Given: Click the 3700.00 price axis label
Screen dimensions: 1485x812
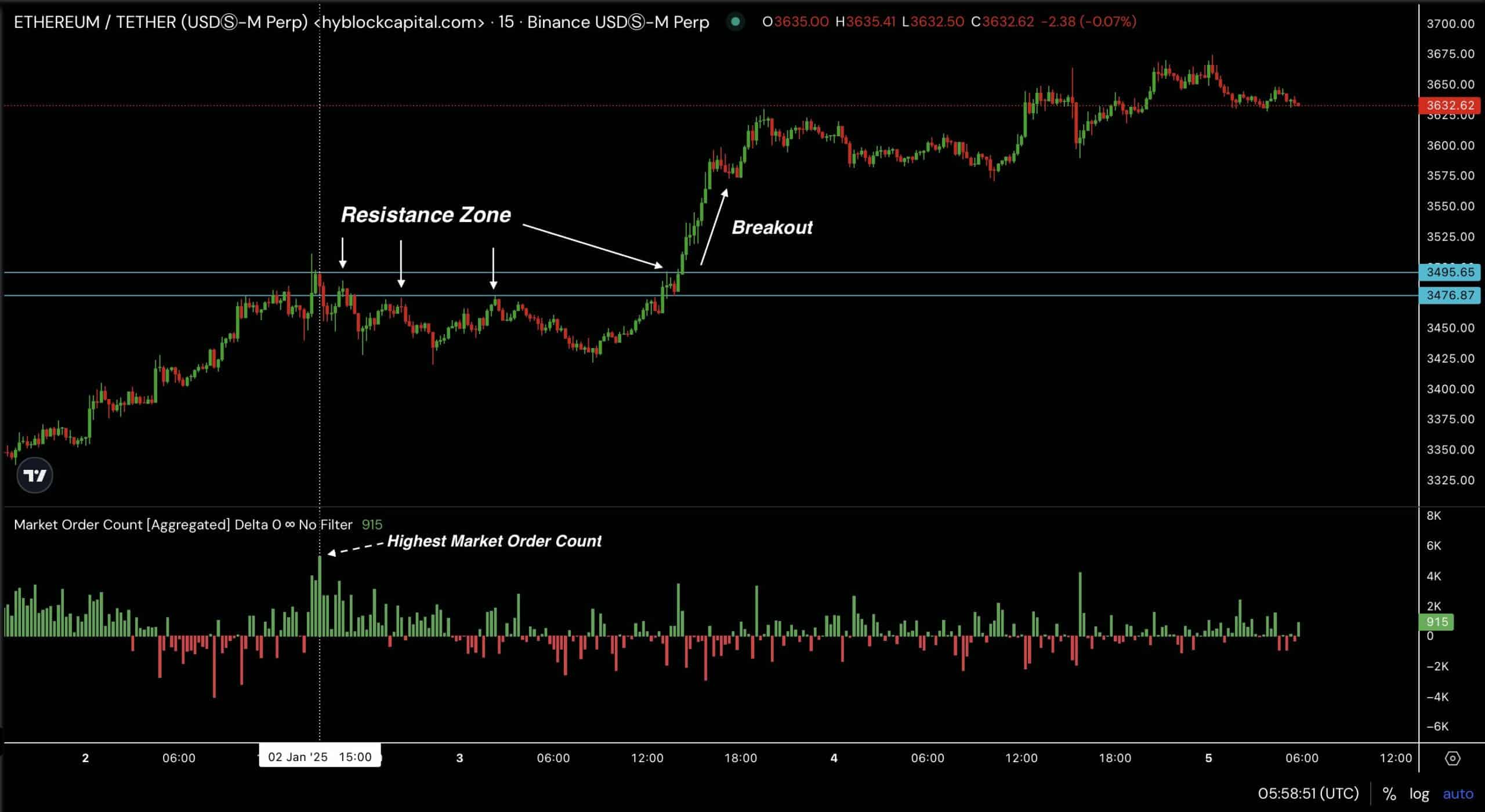Looking at the screenshot, I should 1450,24.
